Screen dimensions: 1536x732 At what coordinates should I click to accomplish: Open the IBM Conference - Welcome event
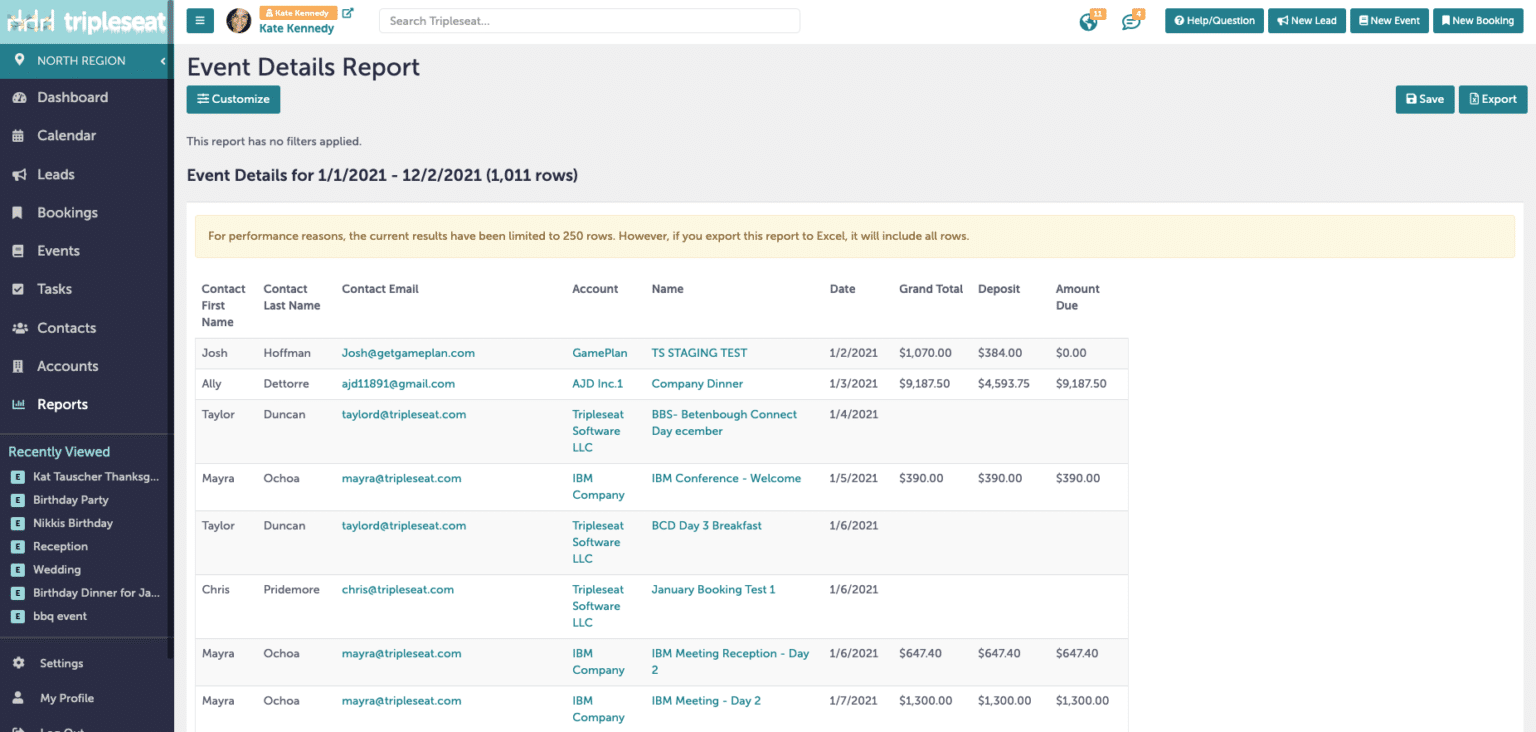click(x=726, y=479)
